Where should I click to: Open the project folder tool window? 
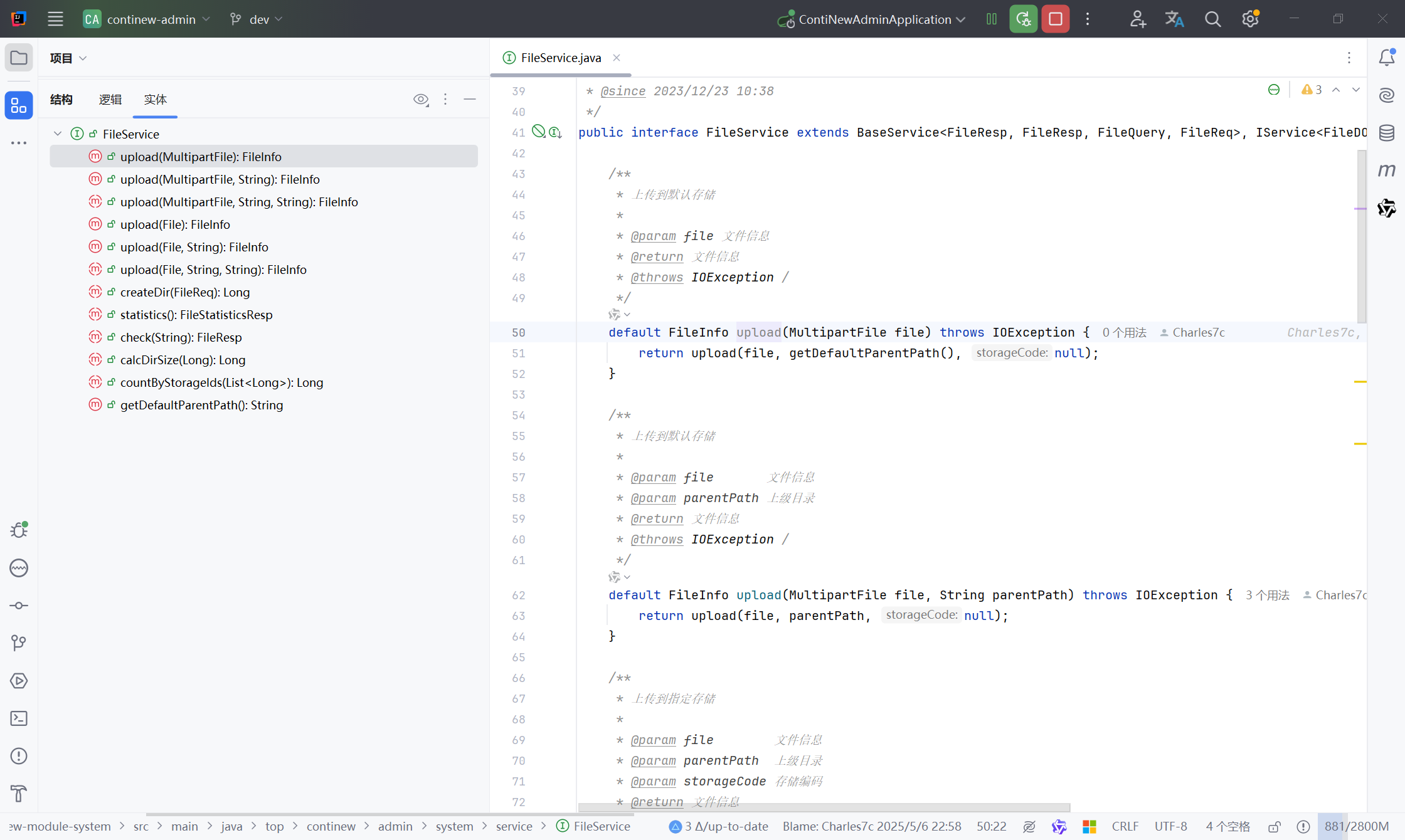pos(19,58)
